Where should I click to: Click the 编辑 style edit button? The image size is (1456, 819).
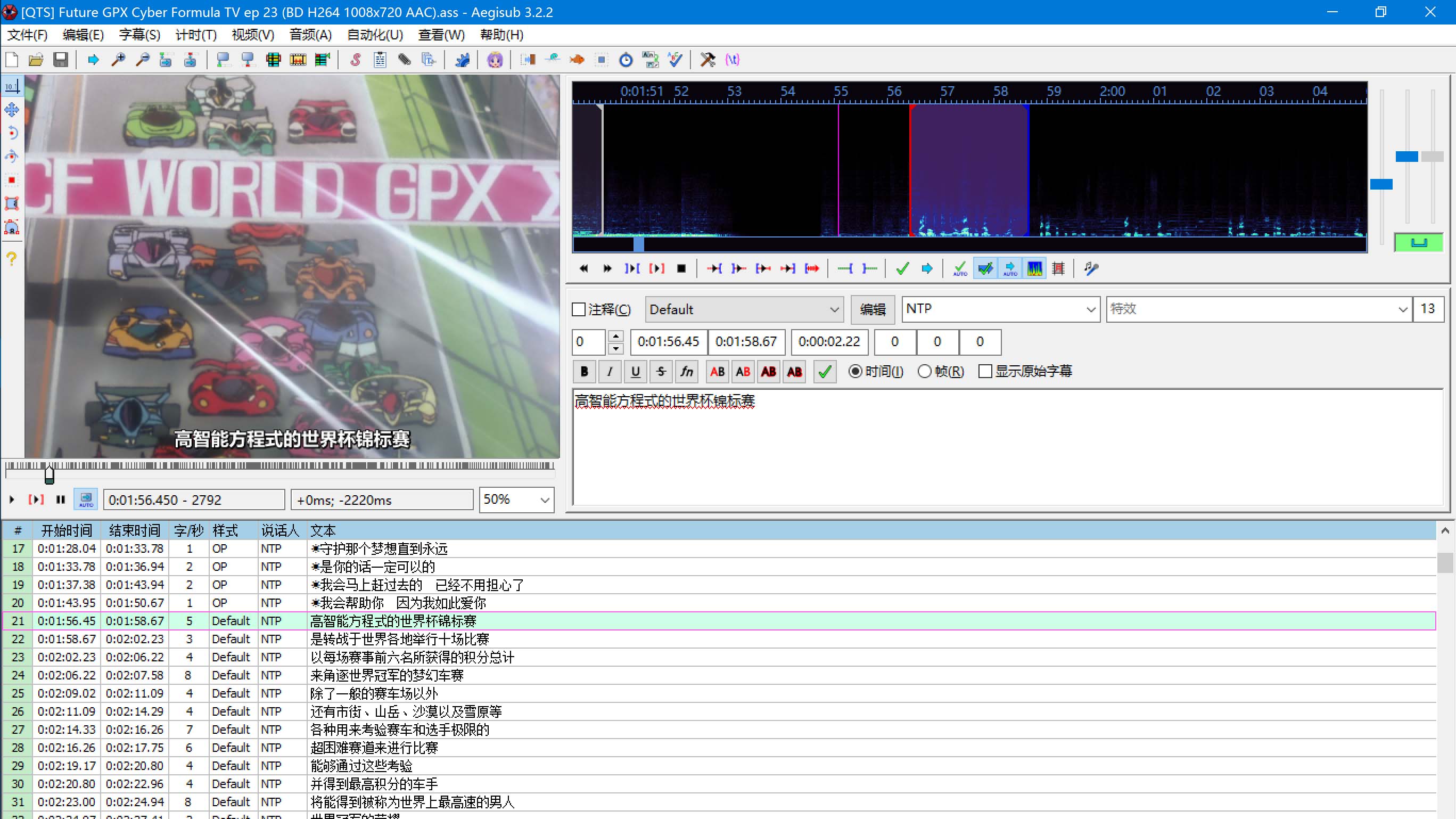873,310
